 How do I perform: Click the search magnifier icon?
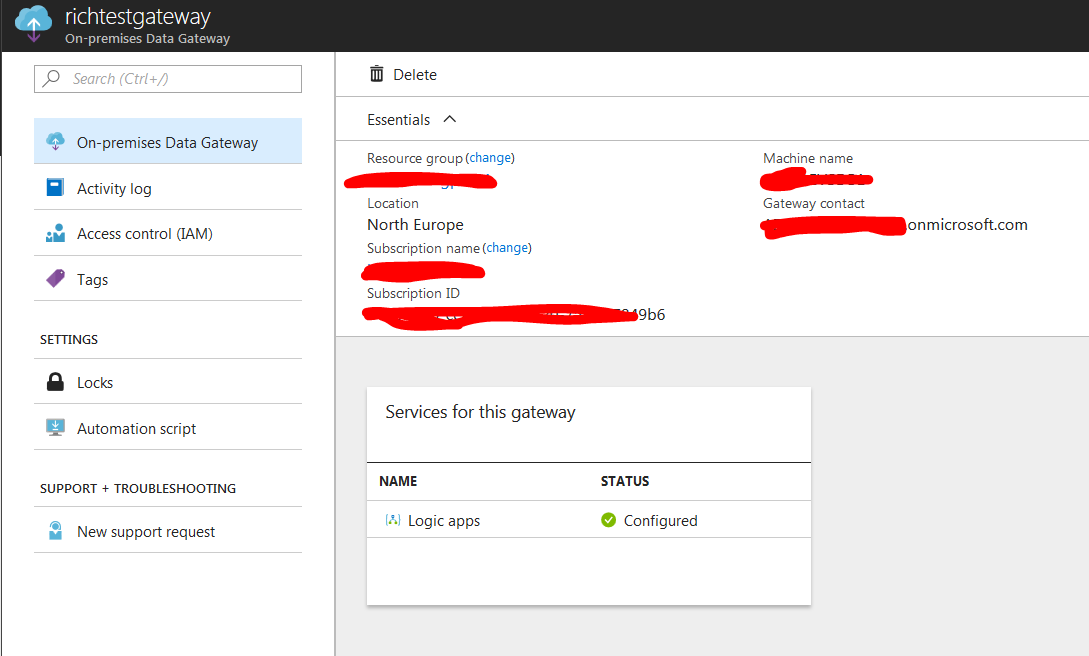point(51,78)
